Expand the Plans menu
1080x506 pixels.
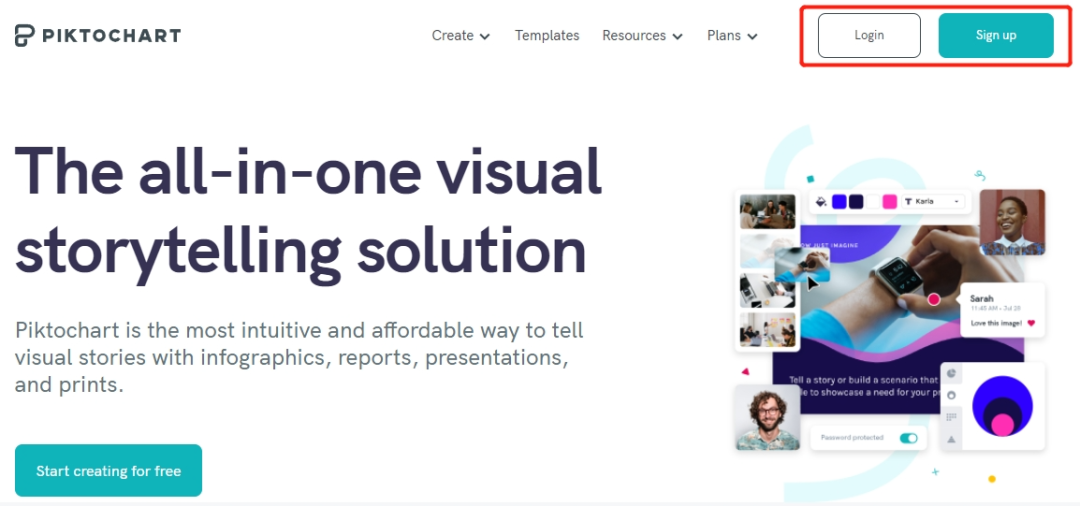coord(732,36)
